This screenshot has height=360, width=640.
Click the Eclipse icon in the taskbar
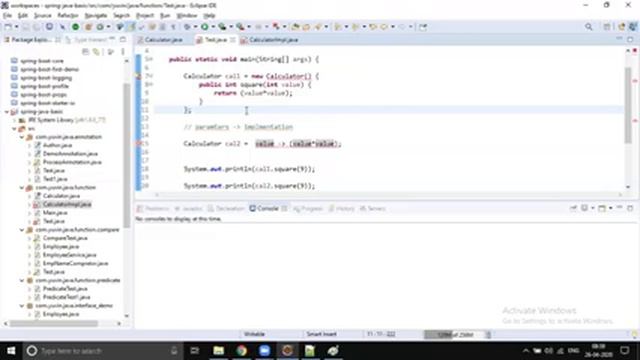pos(287,351)
